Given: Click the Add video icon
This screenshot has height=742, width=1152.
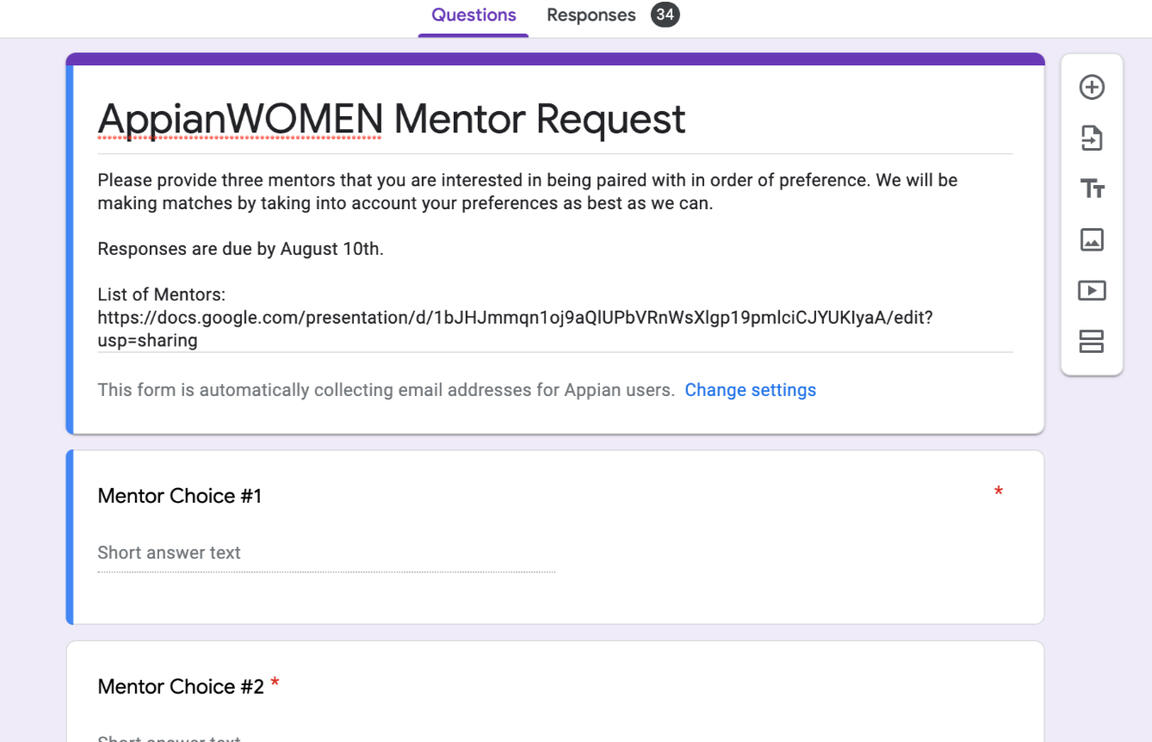Looking at the screenshot, I should click(x=1091, y=291).
